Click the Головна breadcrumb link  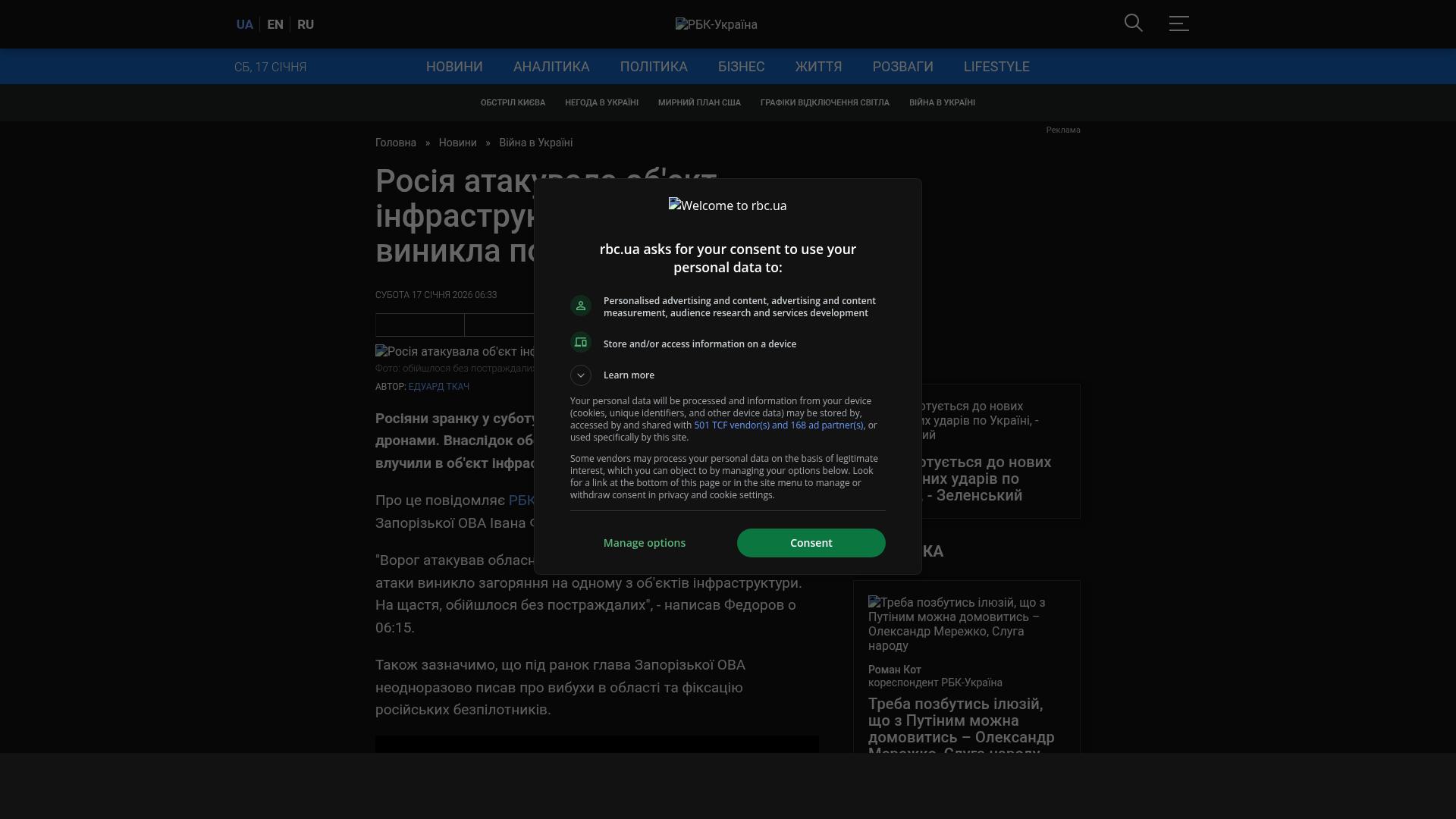396,143
